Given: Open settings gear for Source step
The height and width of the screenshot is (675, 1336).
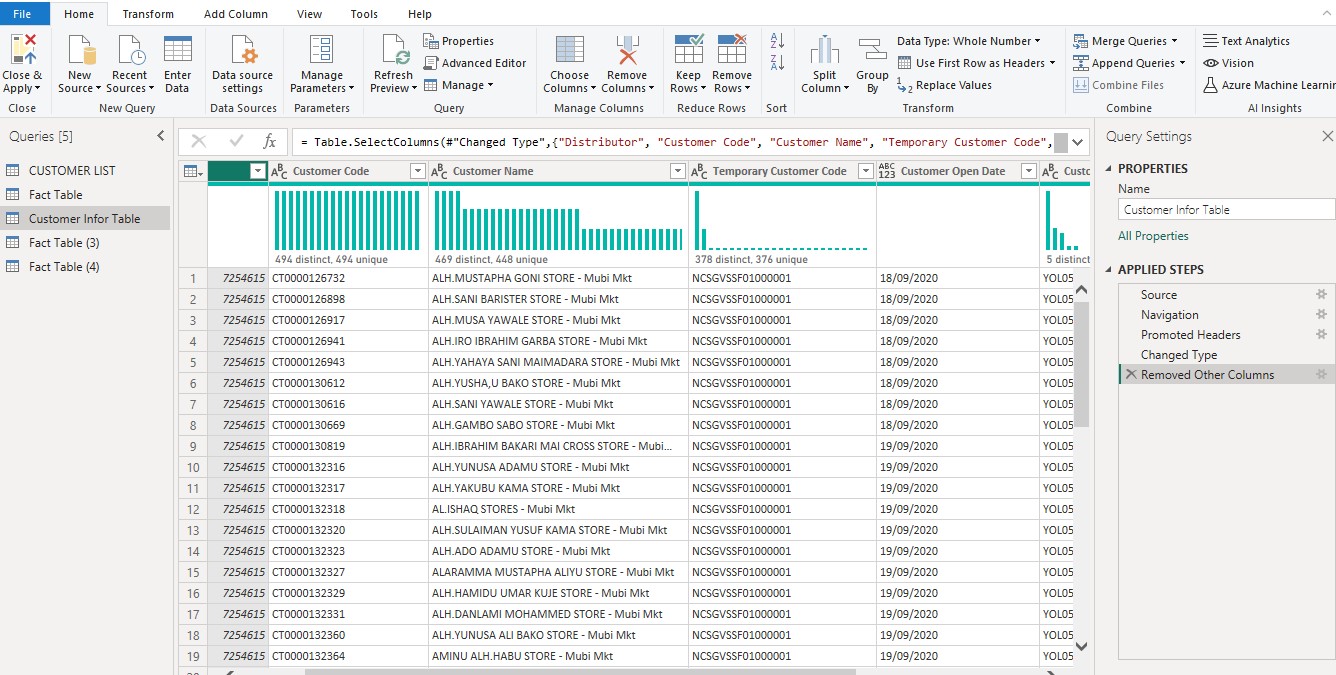Looking at the screenshot, I should [1321, 295].
